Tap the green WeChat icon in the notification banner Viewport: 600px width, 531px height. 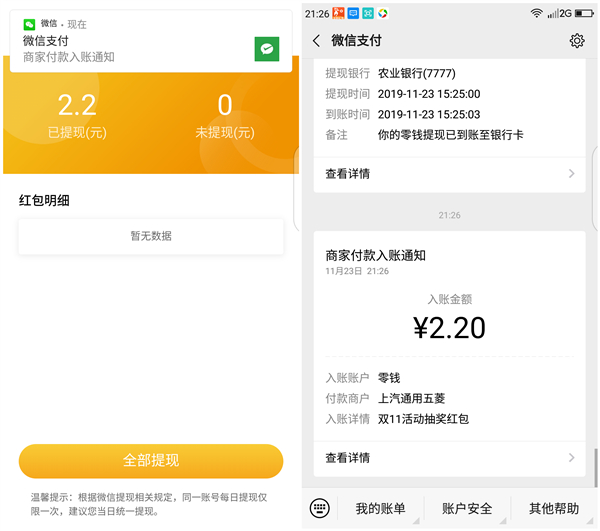coord(267,49)
